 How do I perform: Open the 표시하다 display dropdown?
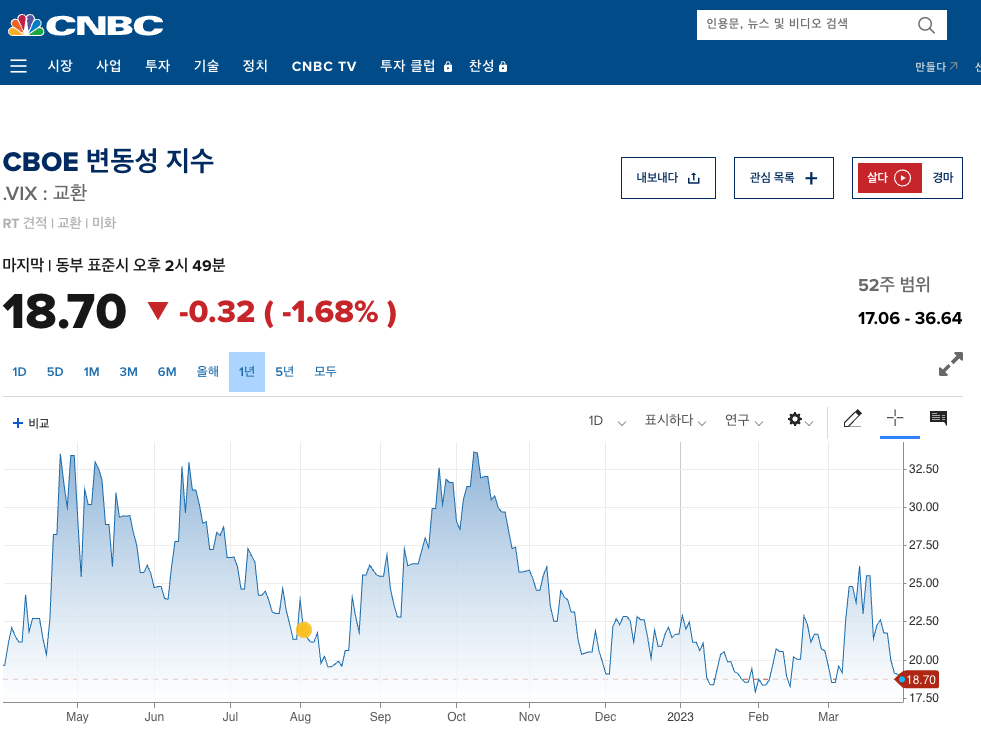tap(675, 421)
